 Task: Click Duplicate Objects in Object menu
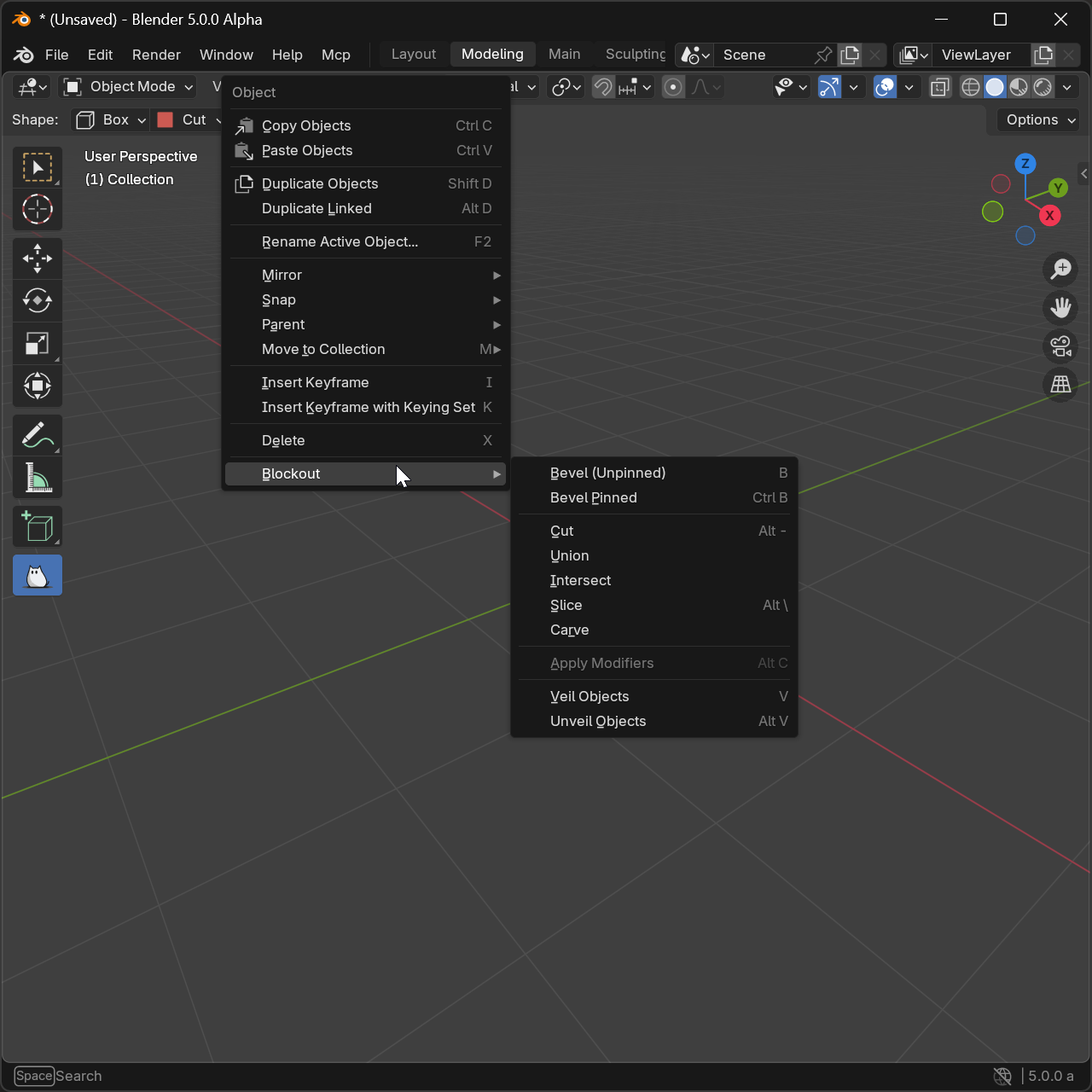[320, 184]
